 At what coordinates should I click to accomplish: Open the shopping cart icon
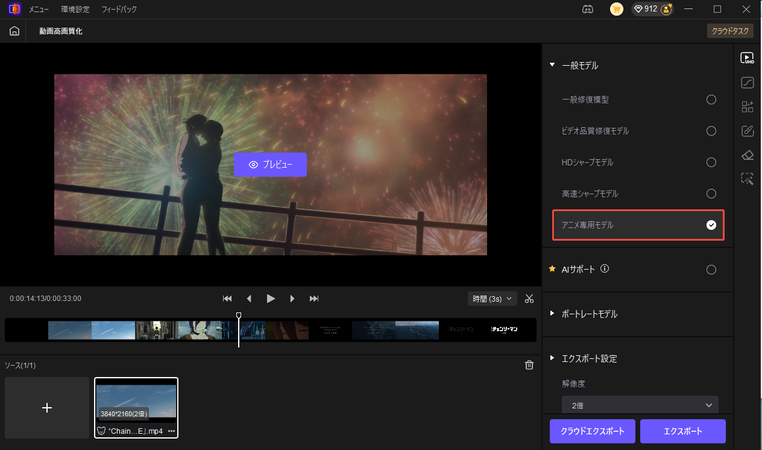click(616, 9)
